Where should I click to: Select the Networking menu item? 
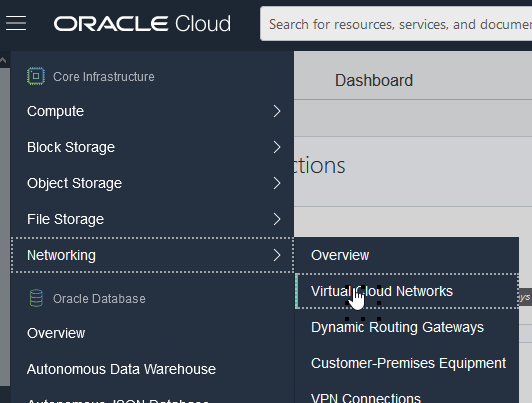[x=152, y=255]
